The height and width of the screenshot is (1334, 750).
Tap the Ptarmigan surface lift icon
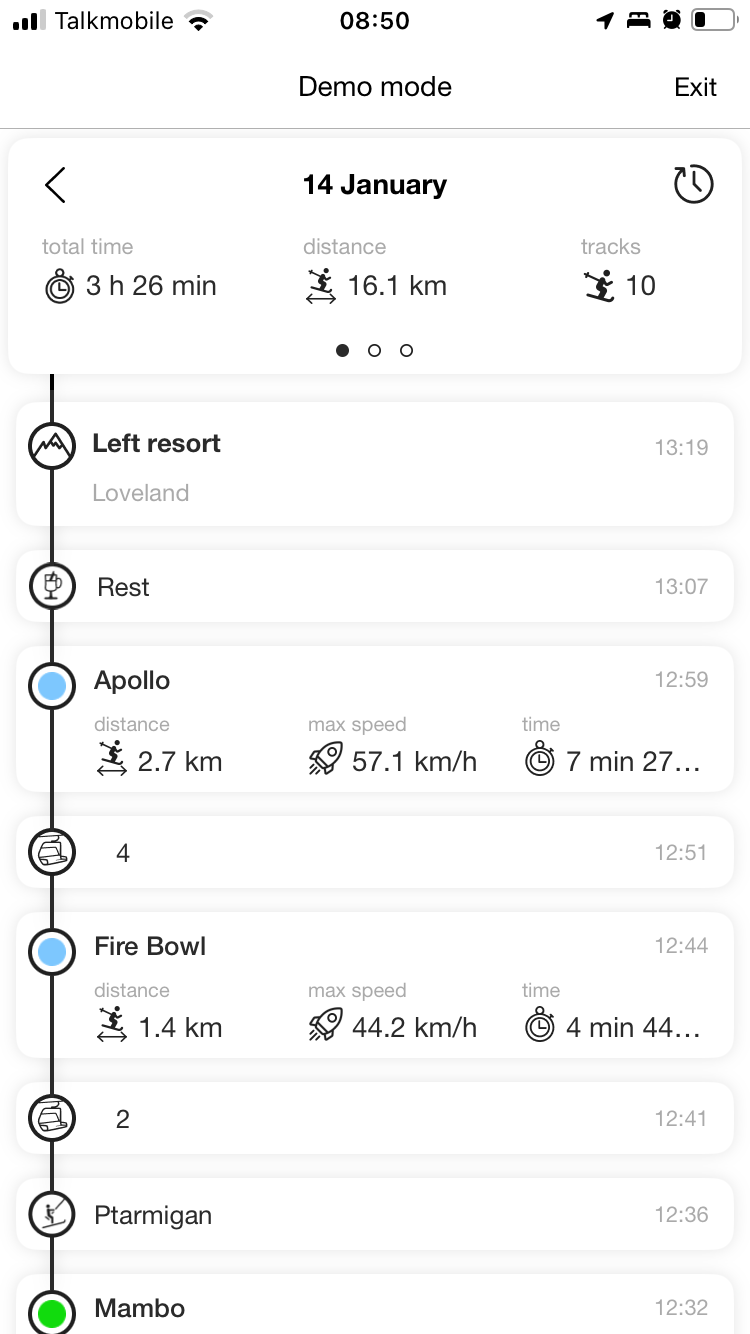point(52,1215)
